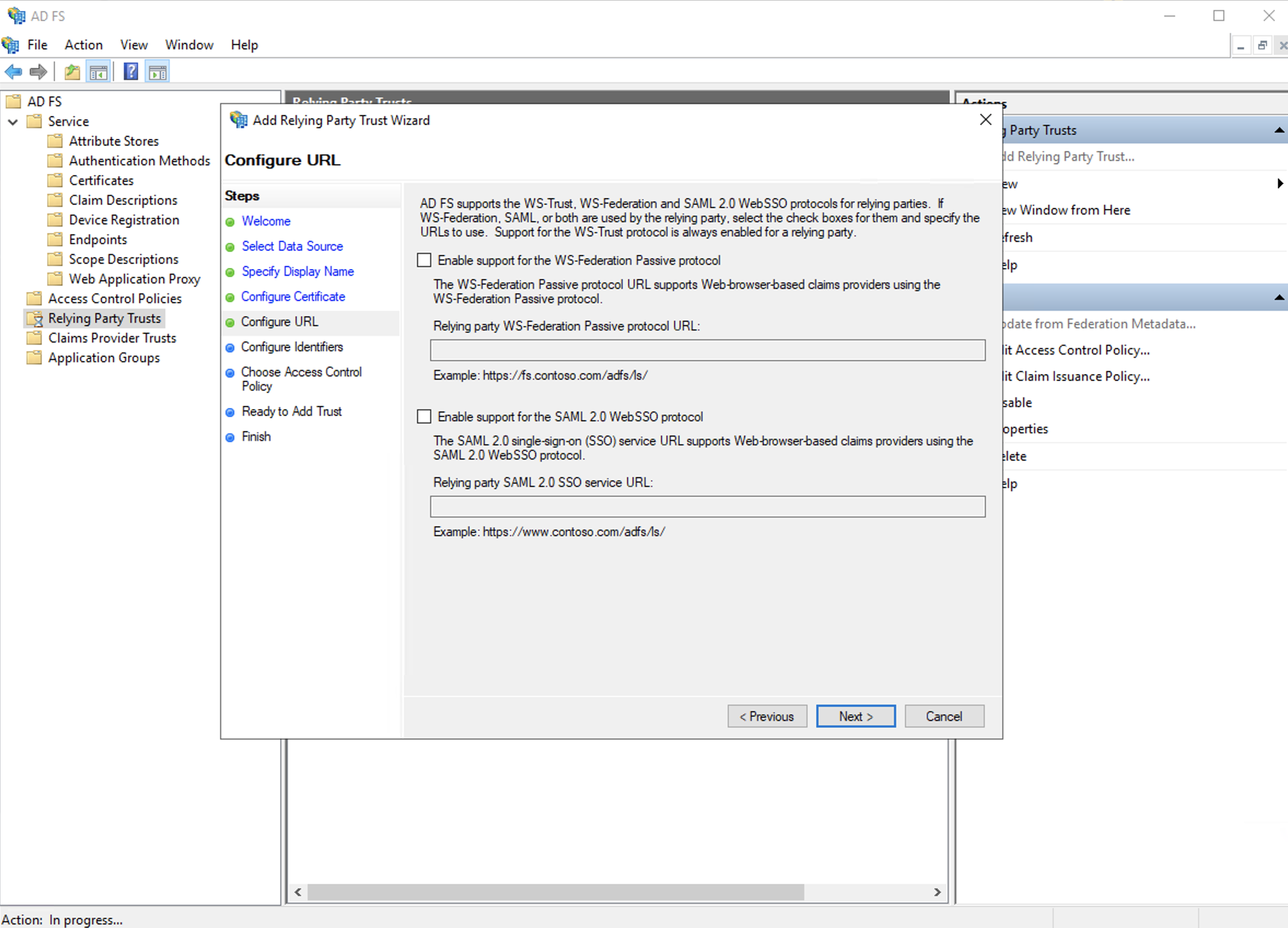Viewport: 1288px width, 928px height.
Task: Click the Back arrow toolbar icon
Action: pyautogui.click(x=13, y=72)
